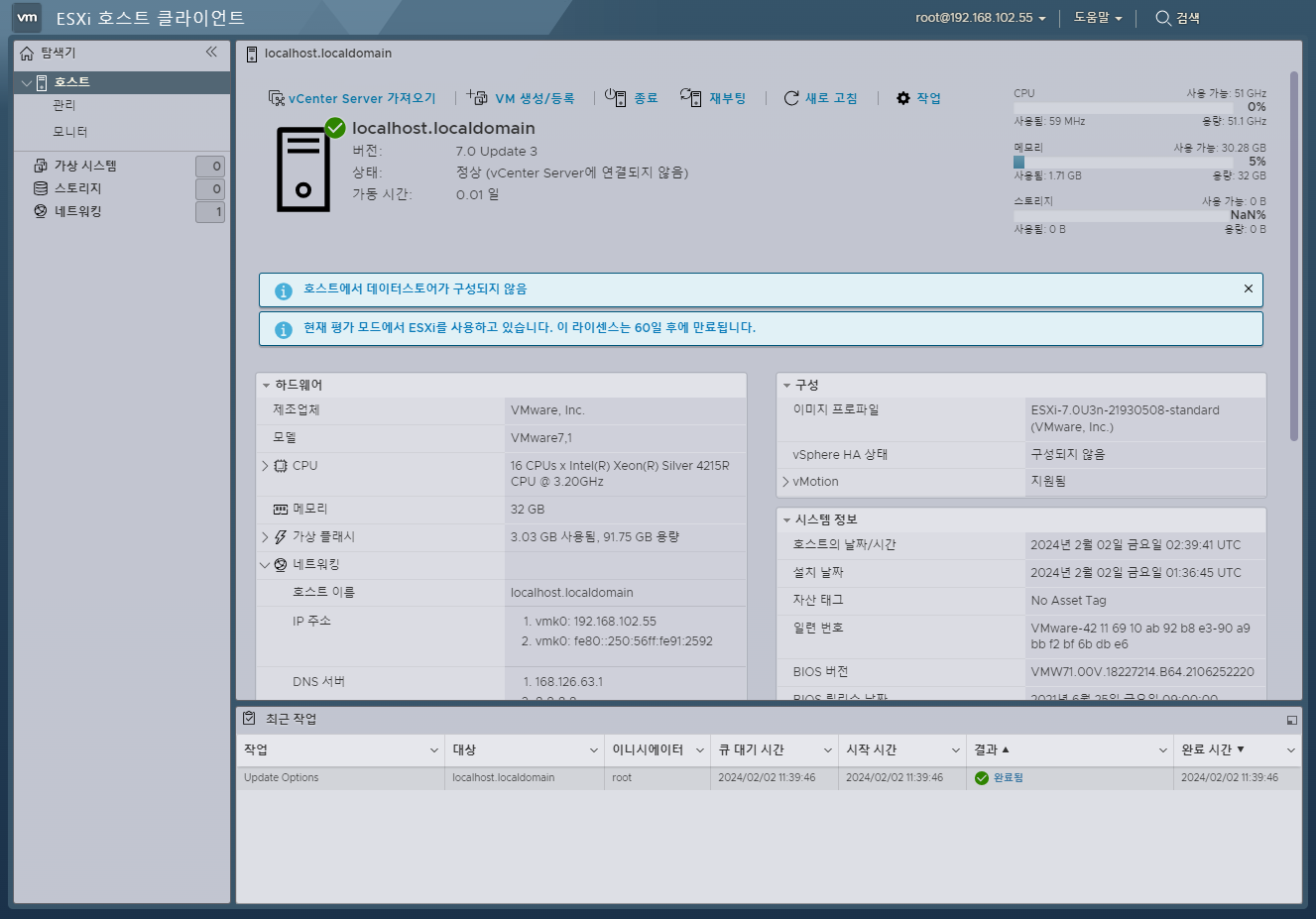Viewport: 1316px width, 919px height.
Task: Click the info icon on the evaluation license notice
Action: 284,329
